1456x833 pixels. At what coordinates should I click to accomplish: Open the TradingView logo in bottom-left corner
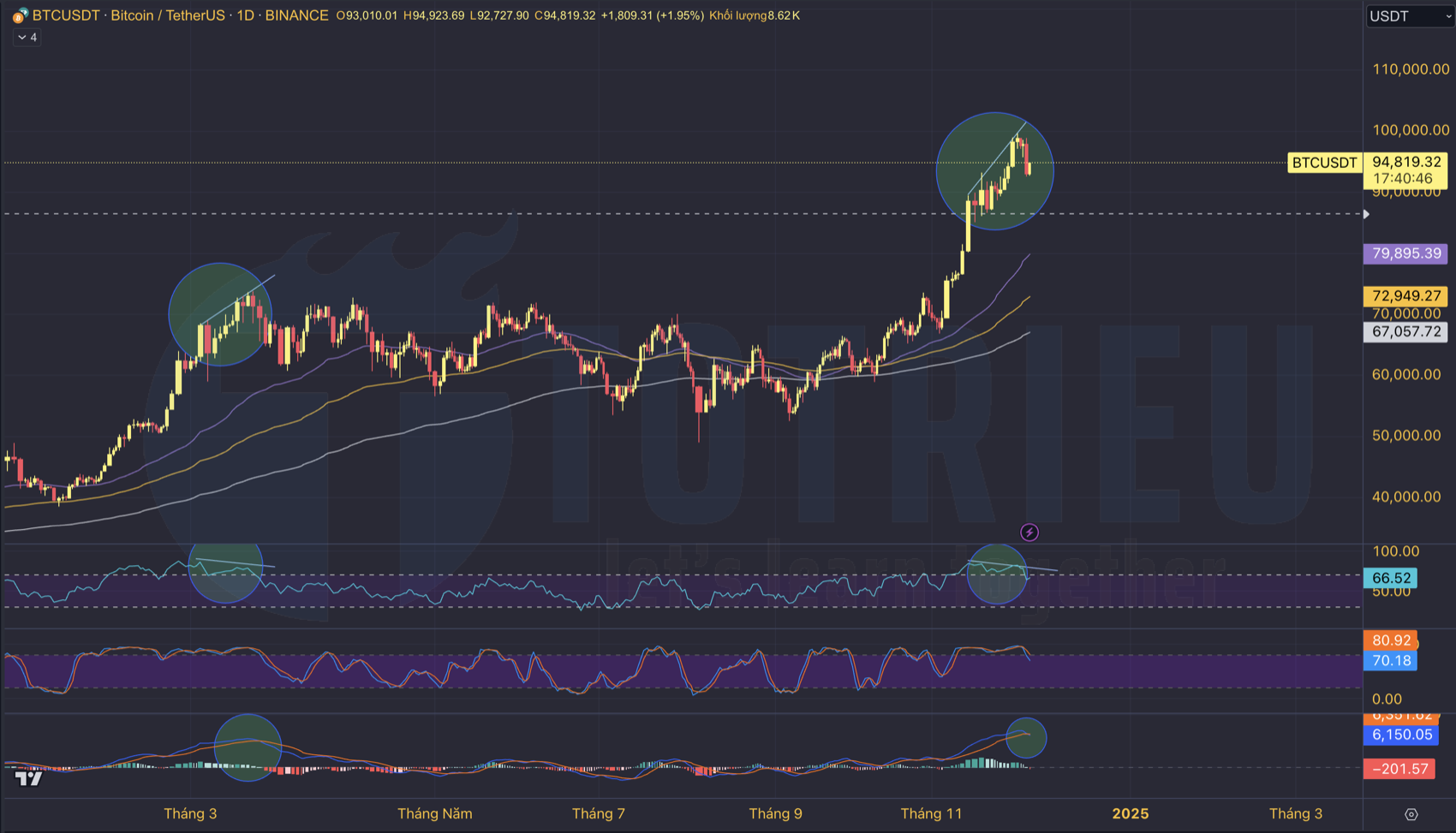(x=29, y=778)
